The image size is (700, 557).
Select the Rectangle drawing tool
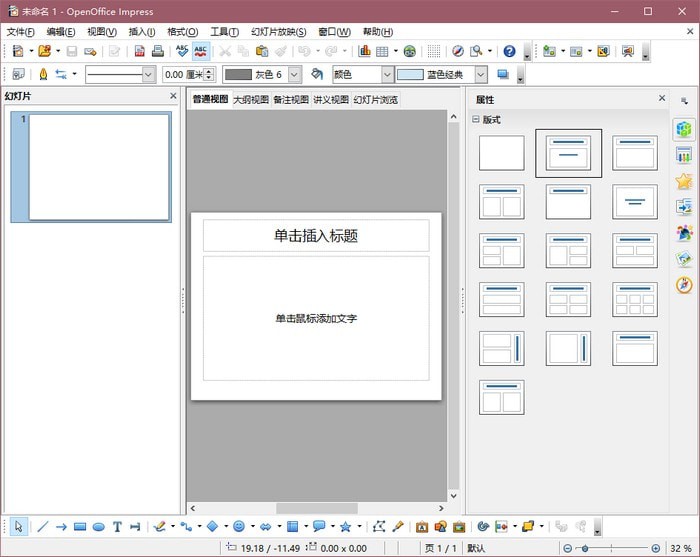click(x=80, y=527)
